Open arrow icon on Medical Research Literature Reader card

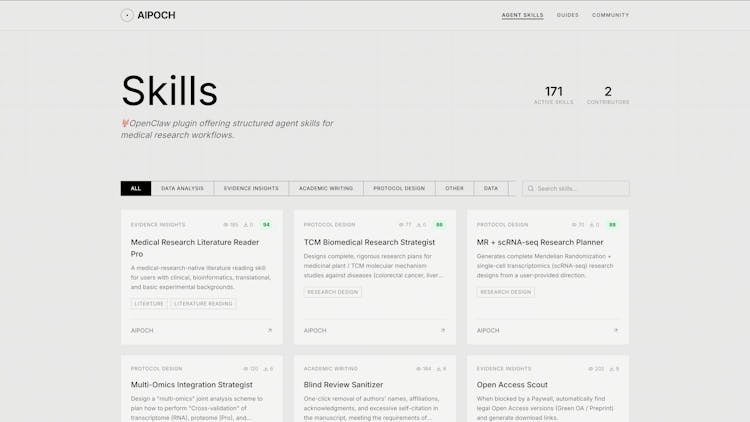[269, 330]
